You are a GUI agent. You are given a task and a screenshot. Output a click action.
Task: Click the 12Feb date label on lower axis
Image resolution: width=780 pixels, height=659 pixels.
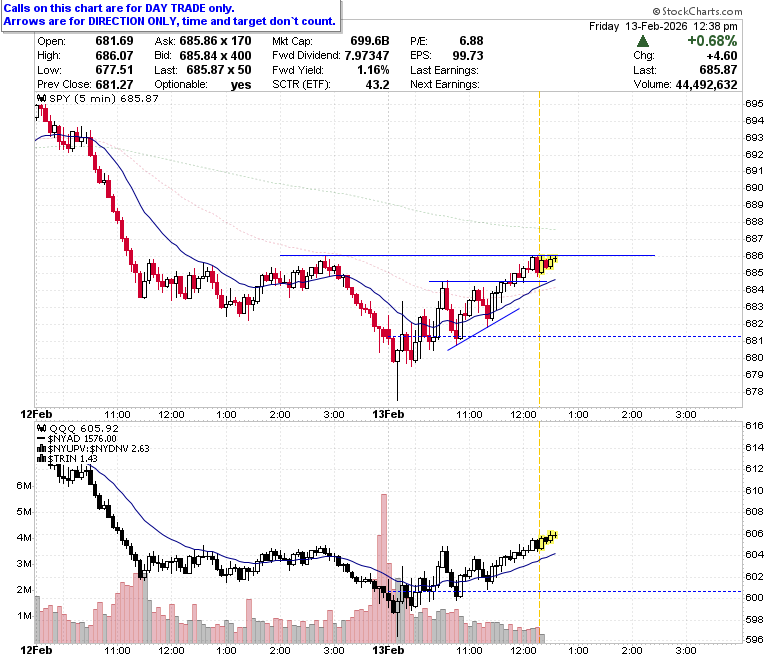coord(36,650)
